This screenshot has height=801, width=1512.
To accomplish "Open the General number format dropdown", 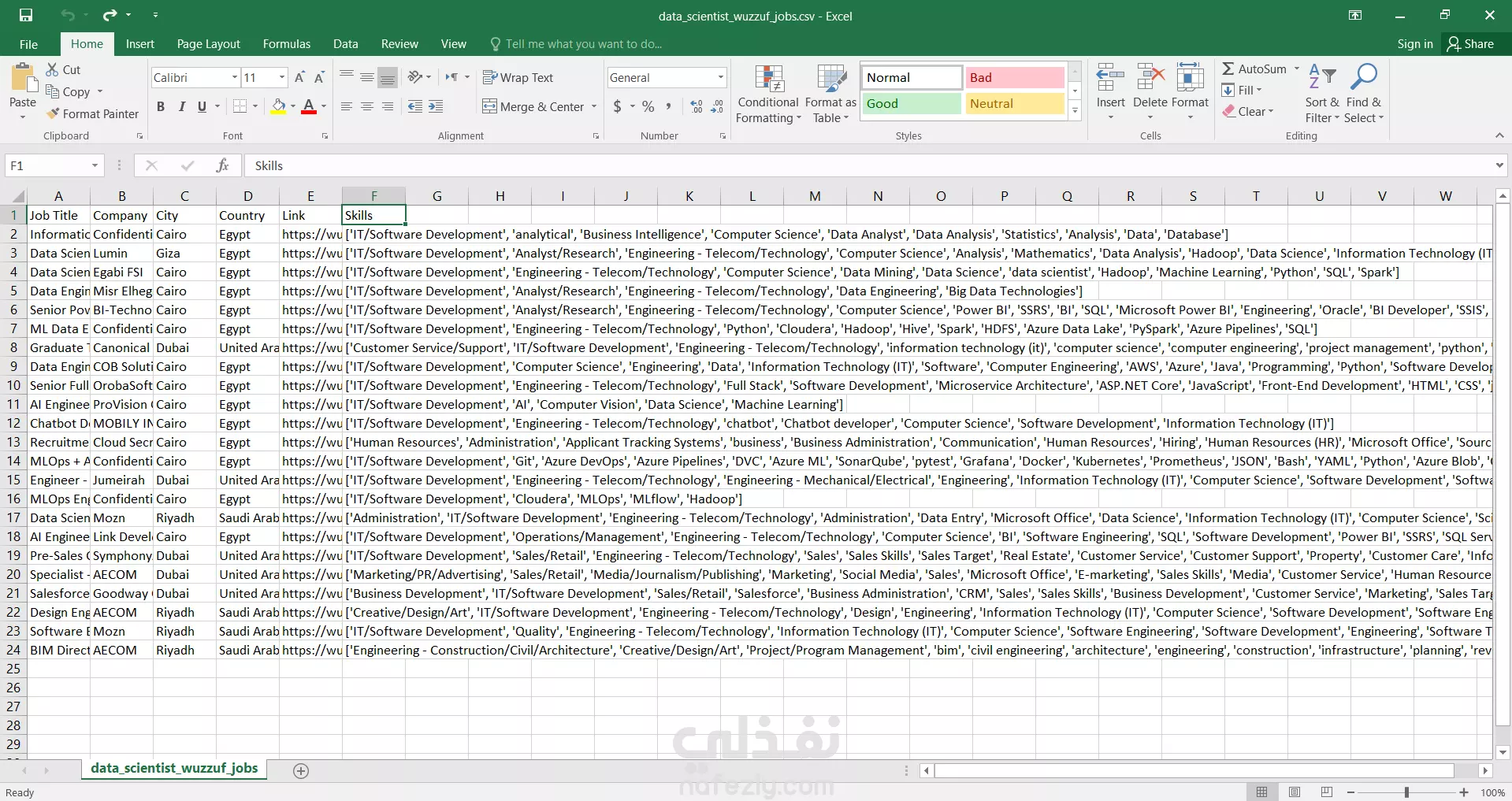I will pyautogui.click(x=720, y=77).
